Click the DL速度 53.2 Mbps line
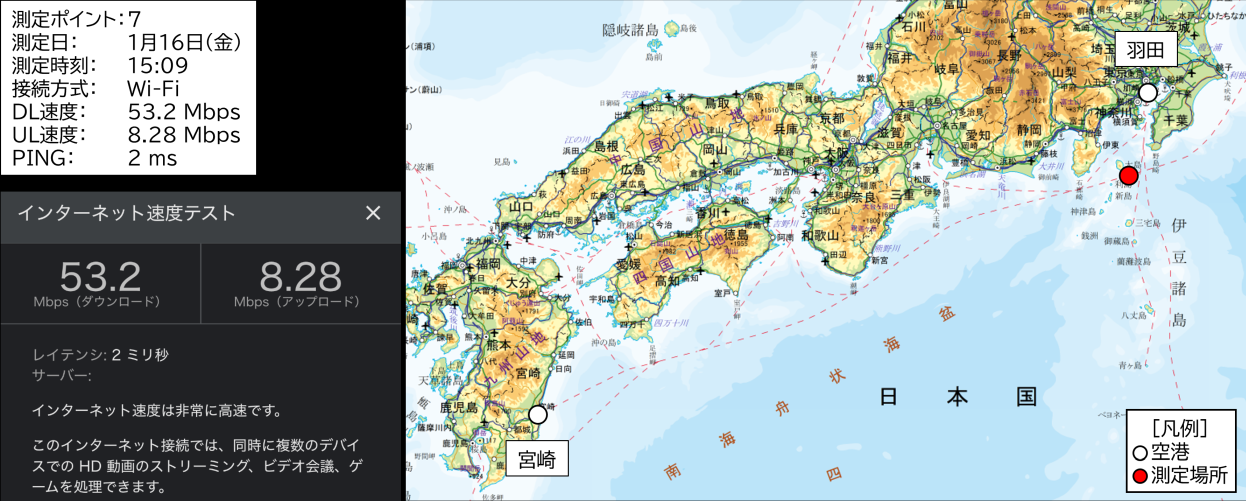The height and width of the screenshot is (501, 1246). (126, 111)
